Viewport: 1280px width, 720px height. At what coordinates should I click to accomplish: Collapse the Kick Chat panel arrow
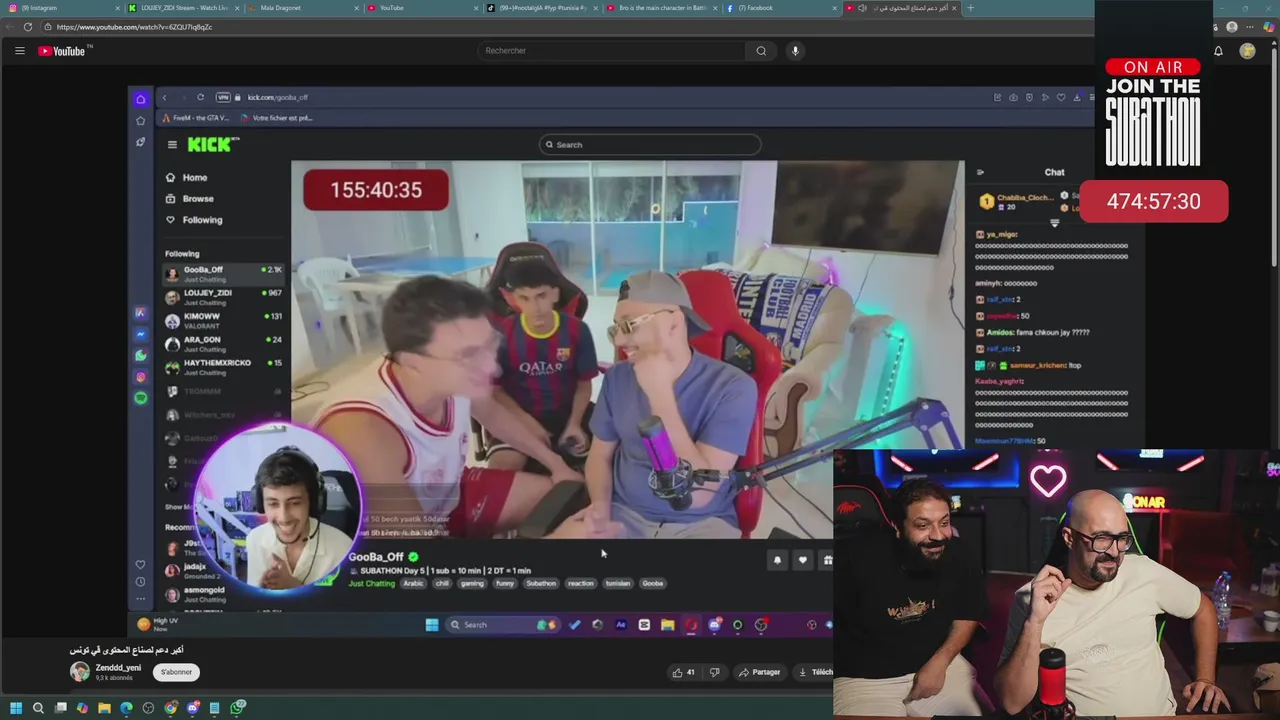[980, 172]
